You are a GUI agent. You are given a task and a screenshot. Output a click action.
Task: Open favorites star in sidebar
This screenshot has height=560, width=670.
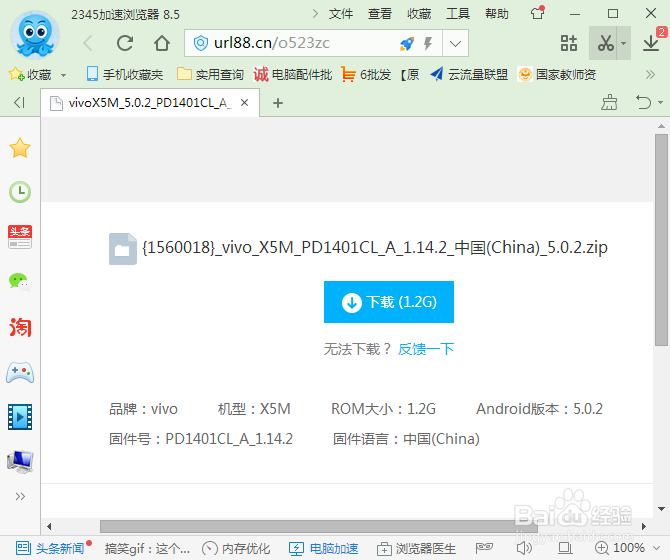(x=20, y=148)
